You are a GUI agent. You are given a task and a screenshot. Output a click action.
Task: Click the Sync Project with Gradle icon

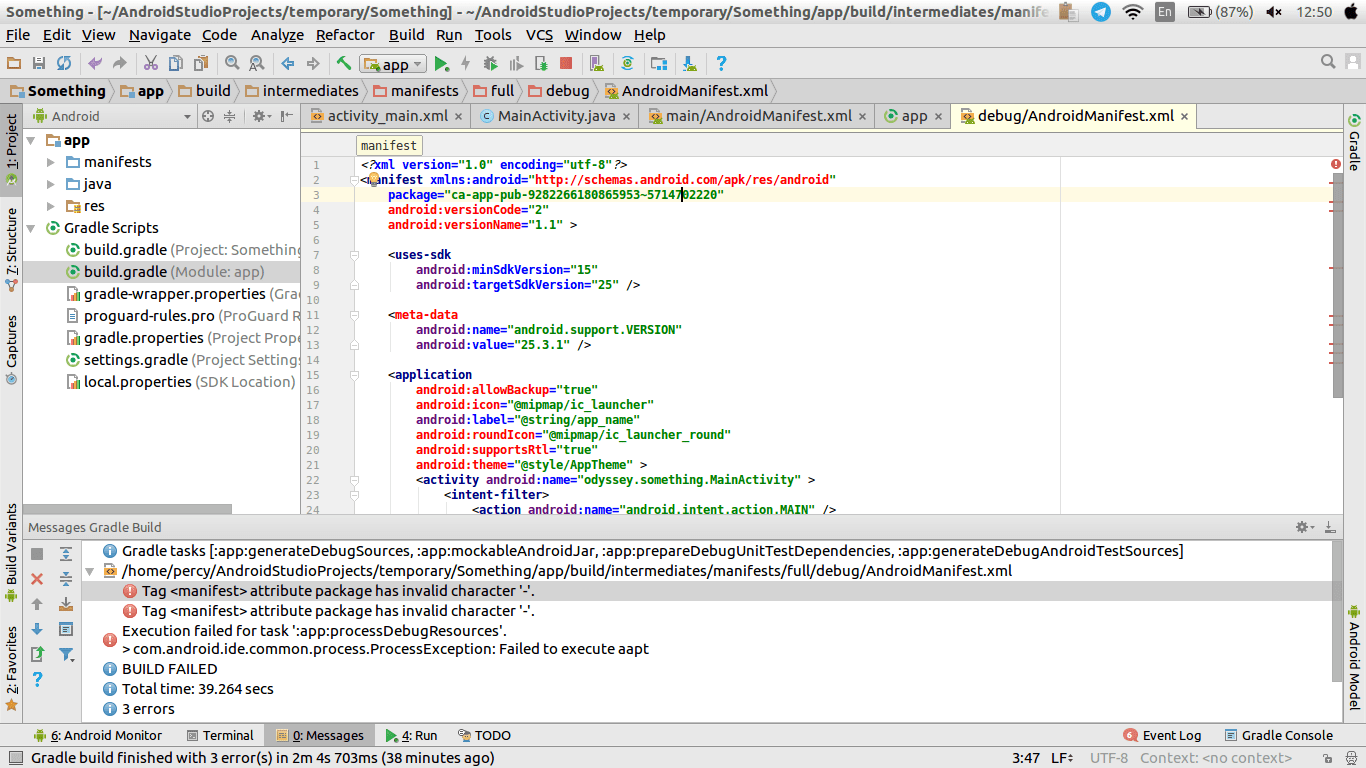point(627,63)
